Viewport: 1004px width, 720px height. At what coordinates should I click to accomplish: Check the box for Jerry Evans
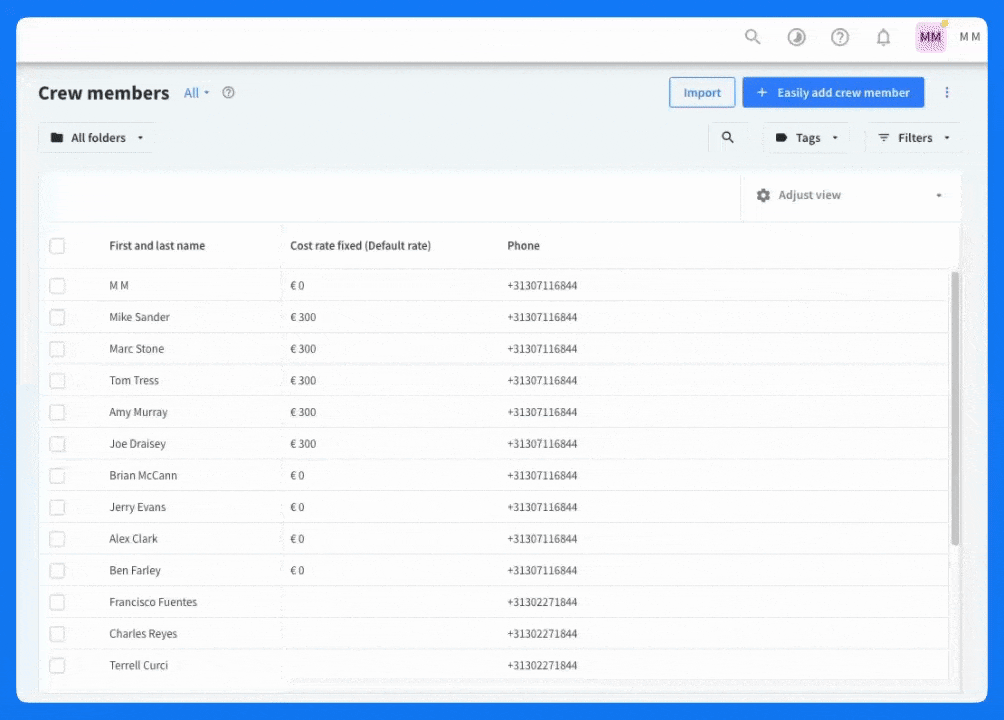tap(57, 507)
